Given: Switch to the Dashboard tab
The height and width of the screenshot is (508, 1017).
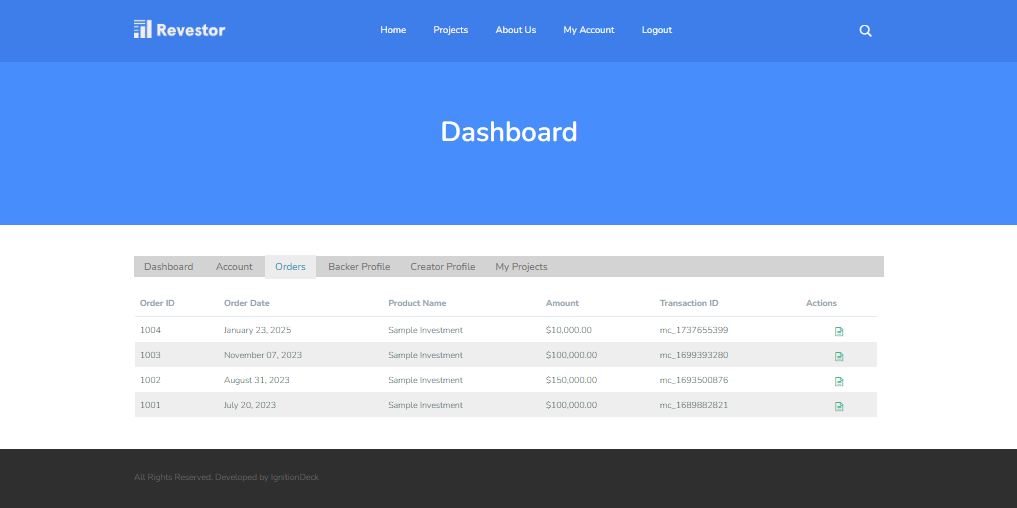Looking at the screenshot, I should [169, 267].
